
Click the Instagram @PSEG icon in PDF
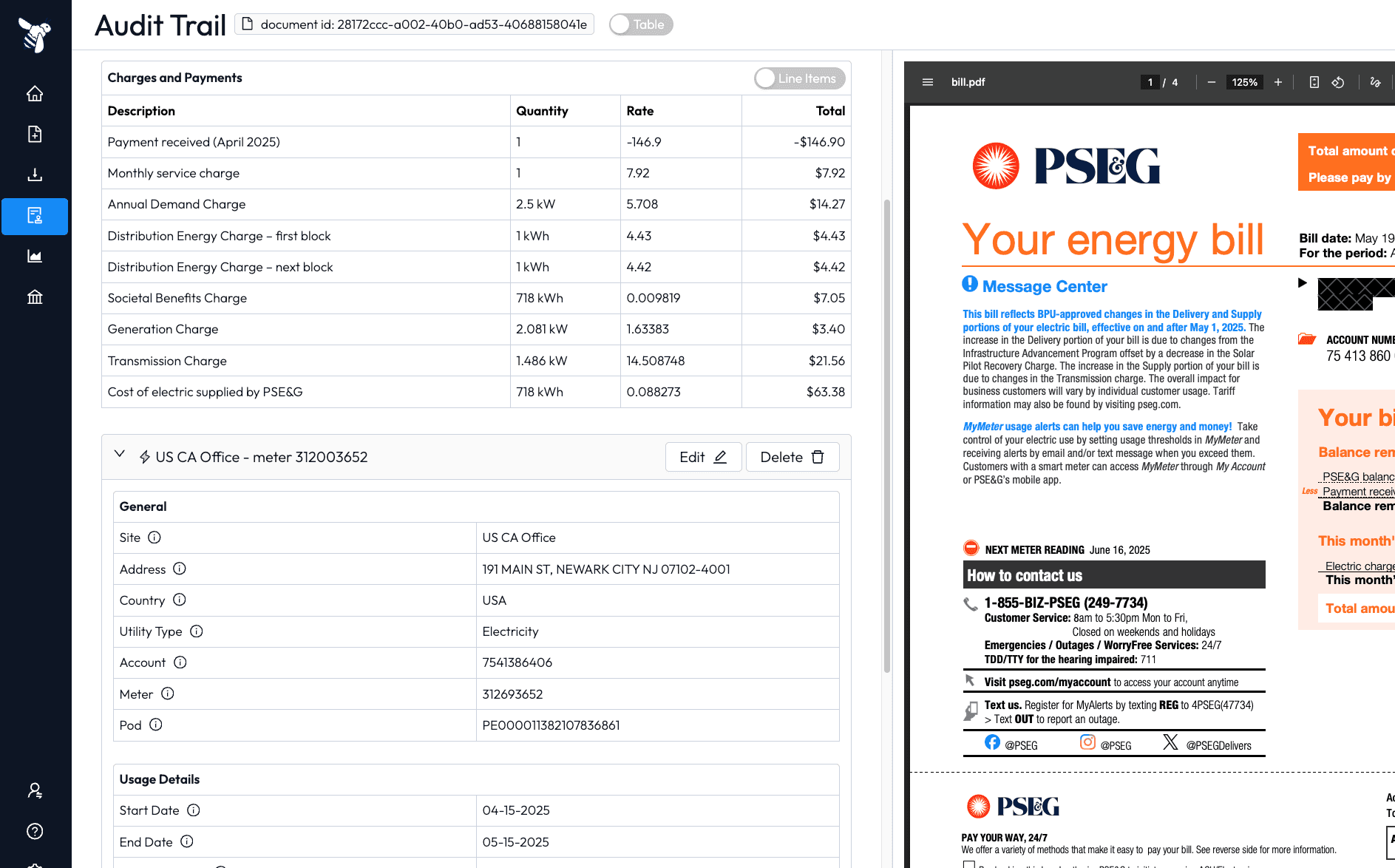pos(1087,742)
